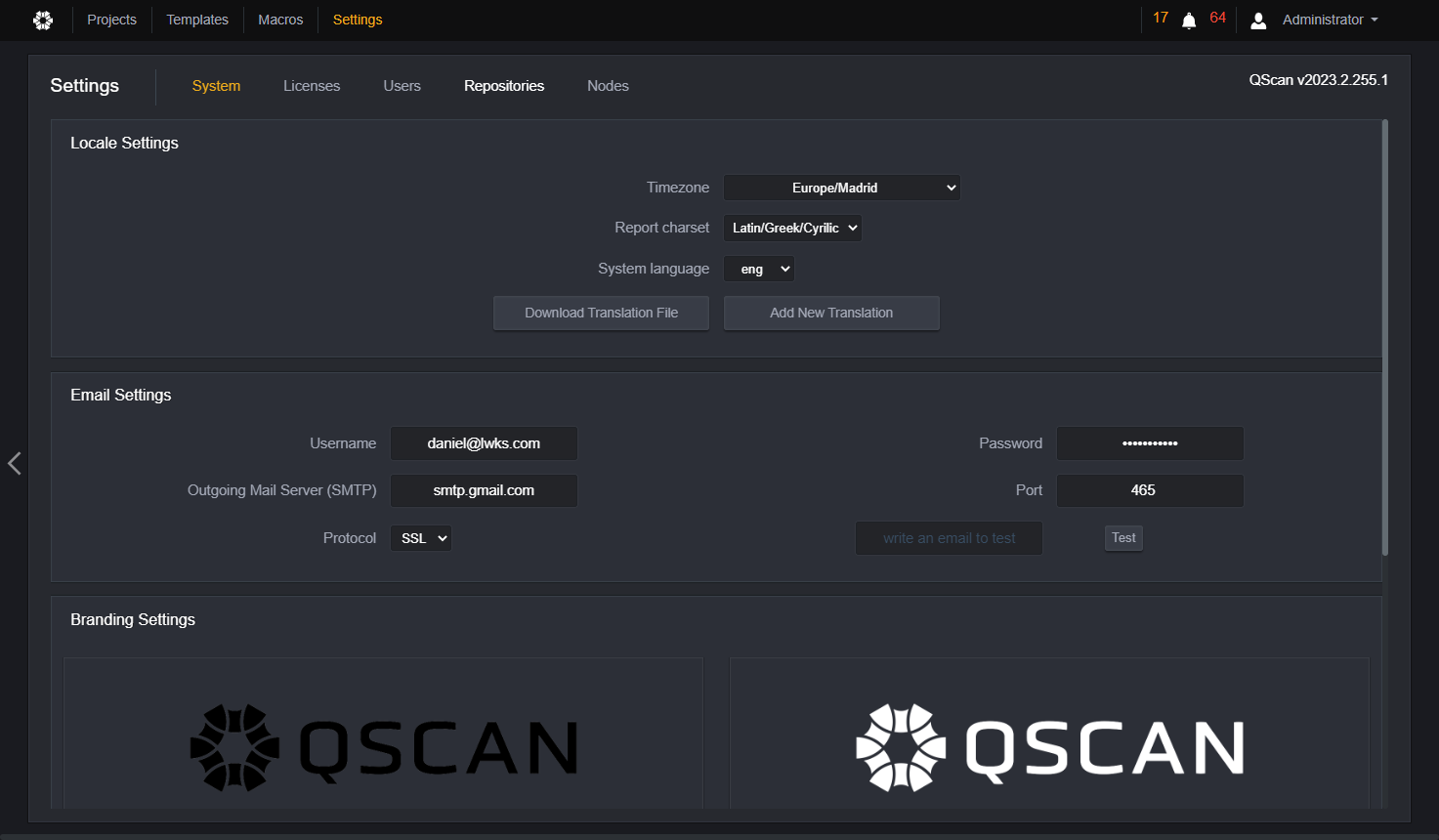Image resolution: width=1439 pixels, height=840 pixels.
Task: Switch to the Nodes tab
Action: (608, 86)
